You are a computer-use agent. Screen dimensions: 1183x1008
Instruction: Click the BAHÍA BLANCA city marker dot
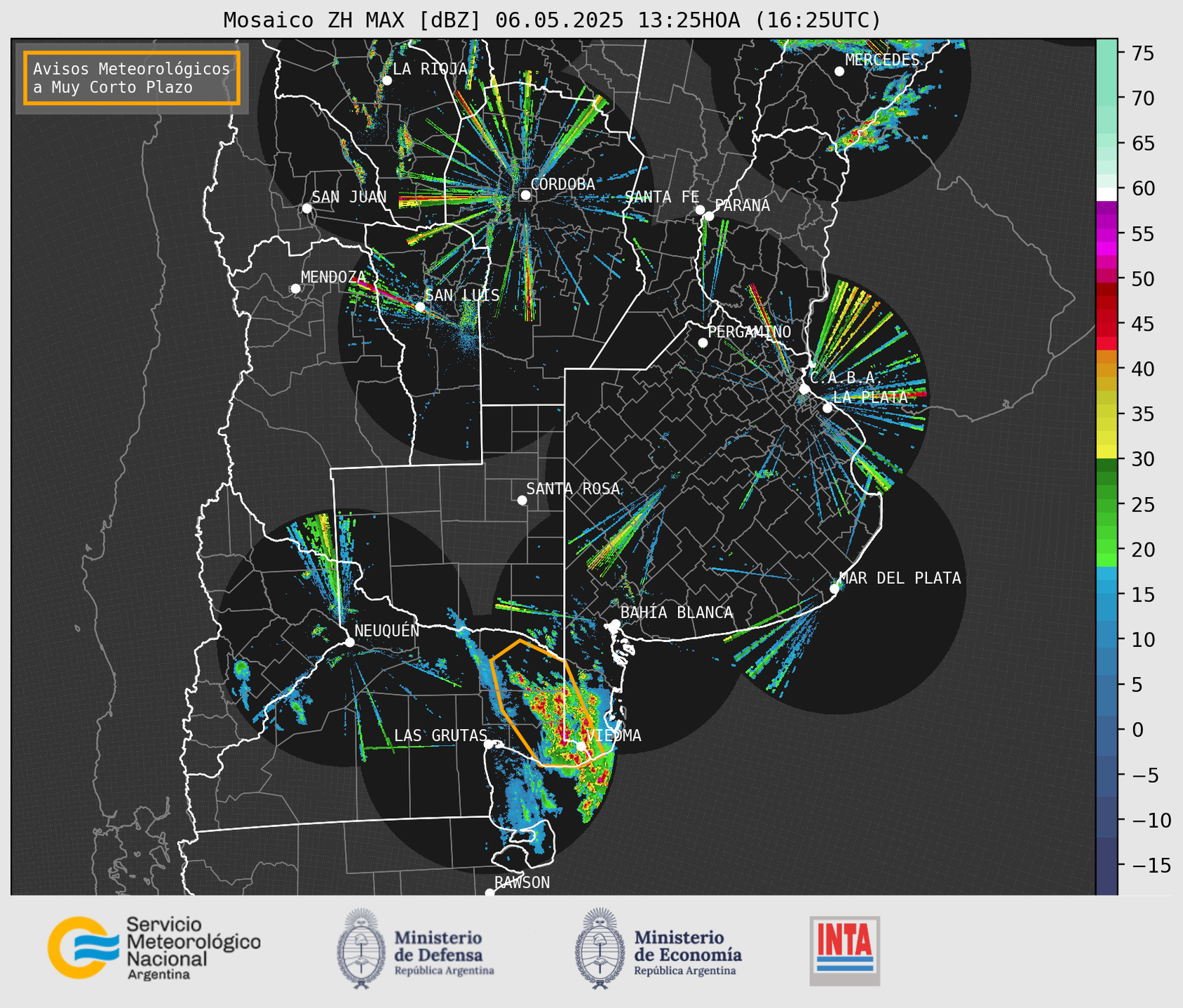tap(615, 624)
